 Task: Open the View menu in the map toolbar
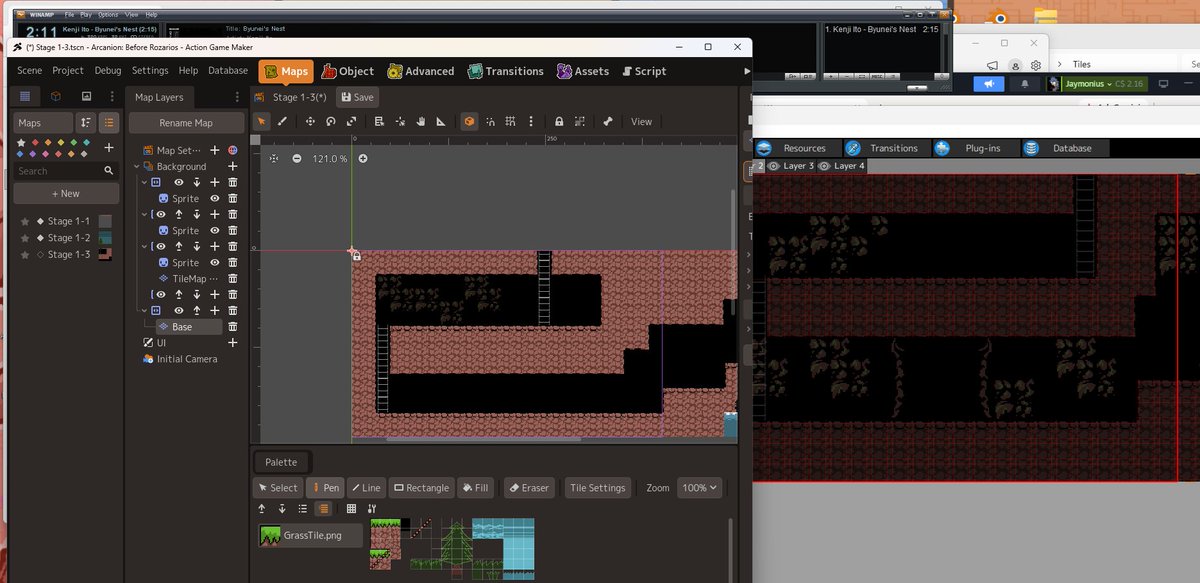641,121
